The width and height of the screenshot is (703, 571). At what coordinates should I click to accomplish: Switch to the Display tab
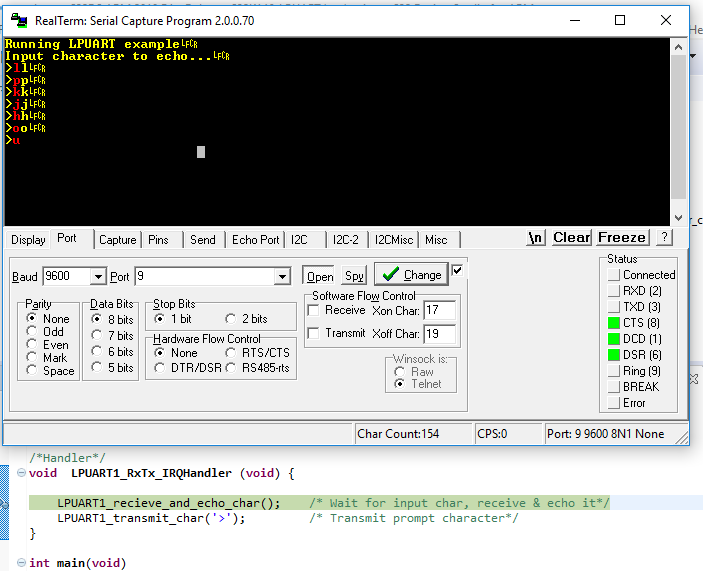[x=28, y=240]
